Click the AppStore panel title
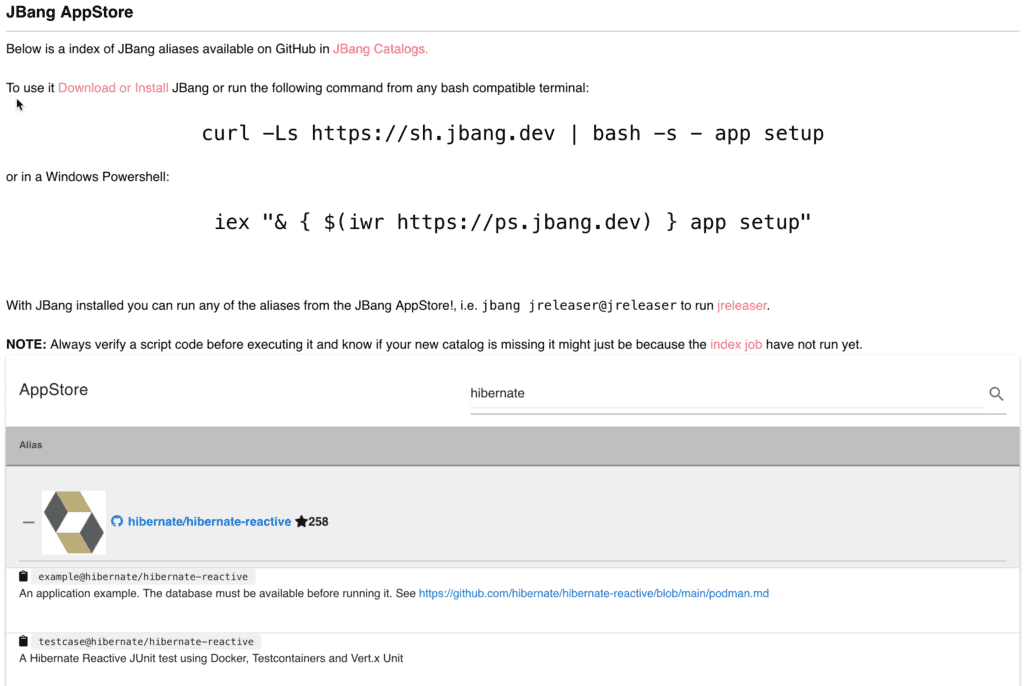1024x686 pixels. point(53,389)
